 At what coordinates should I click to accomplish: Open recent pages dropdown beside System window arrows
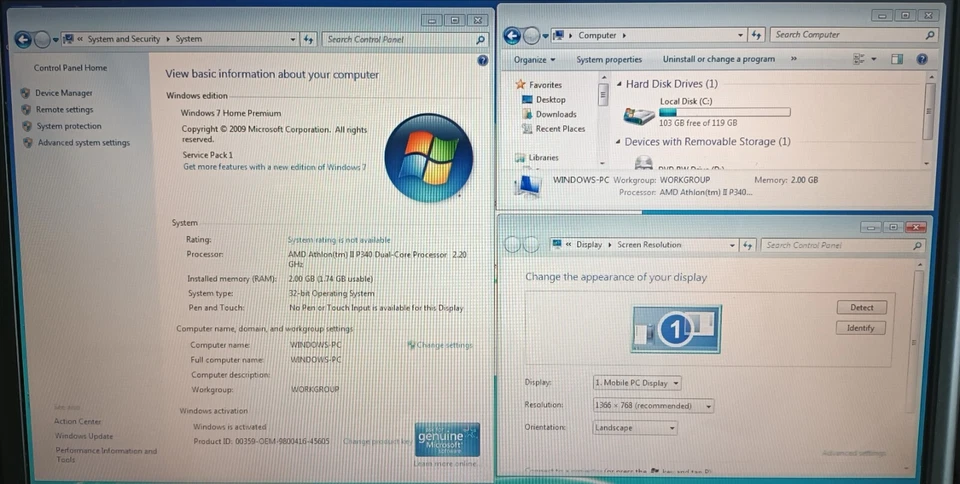[56, 40]
